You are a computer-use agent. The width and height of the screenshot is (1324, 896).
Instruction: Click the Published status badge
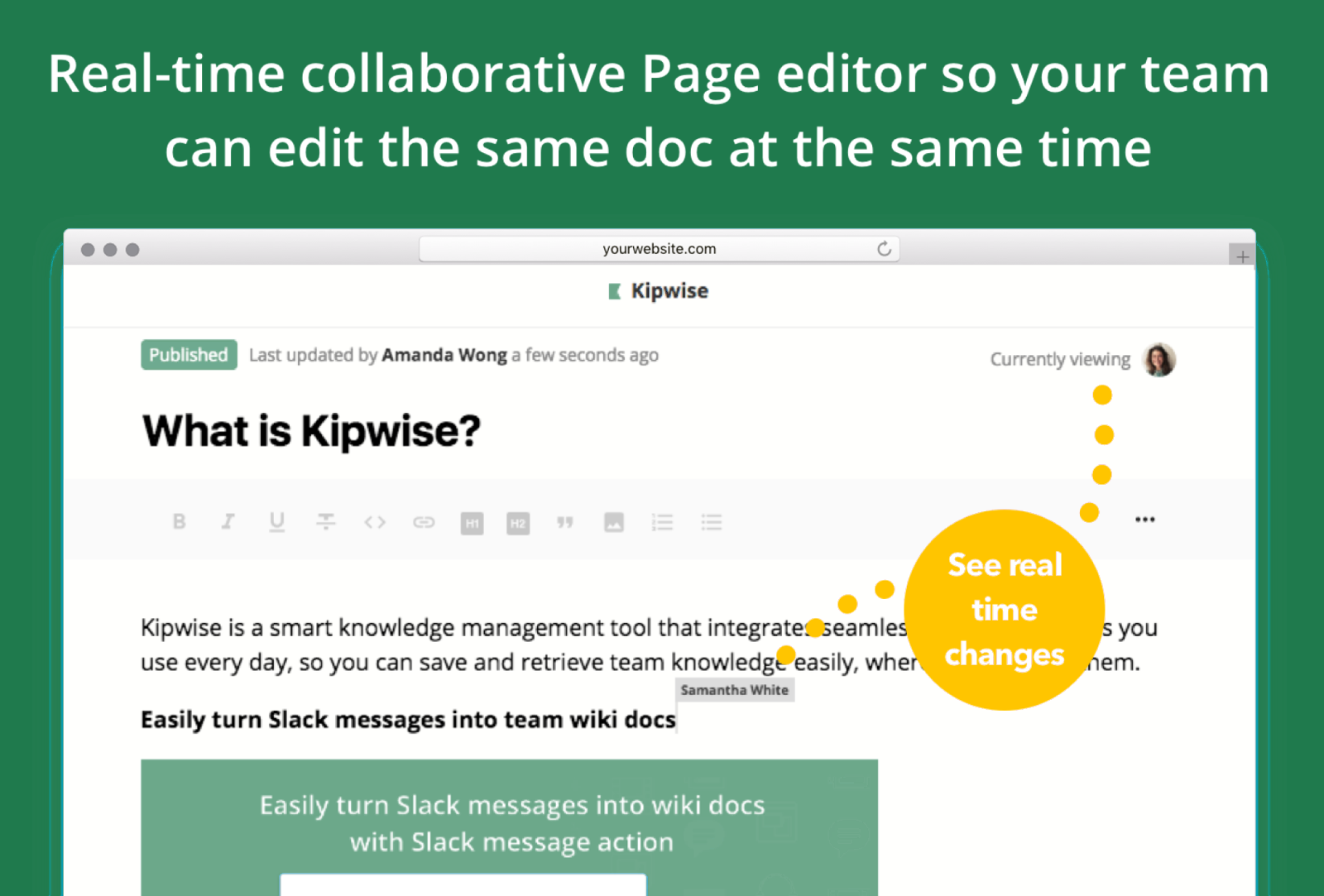click(189, 355)
